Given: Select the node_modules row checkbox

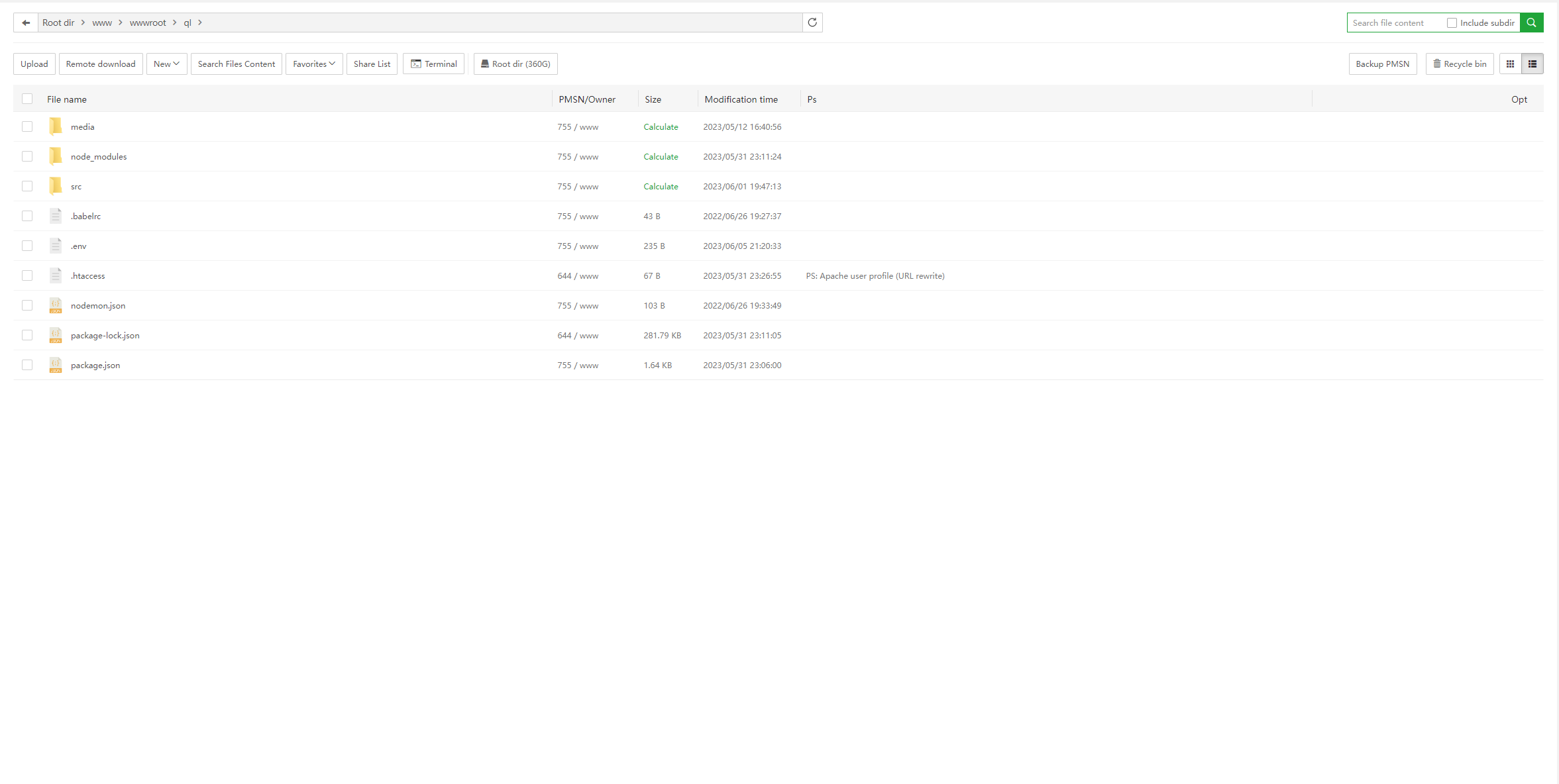Looking at the screenshot, I should pos(27,156).
